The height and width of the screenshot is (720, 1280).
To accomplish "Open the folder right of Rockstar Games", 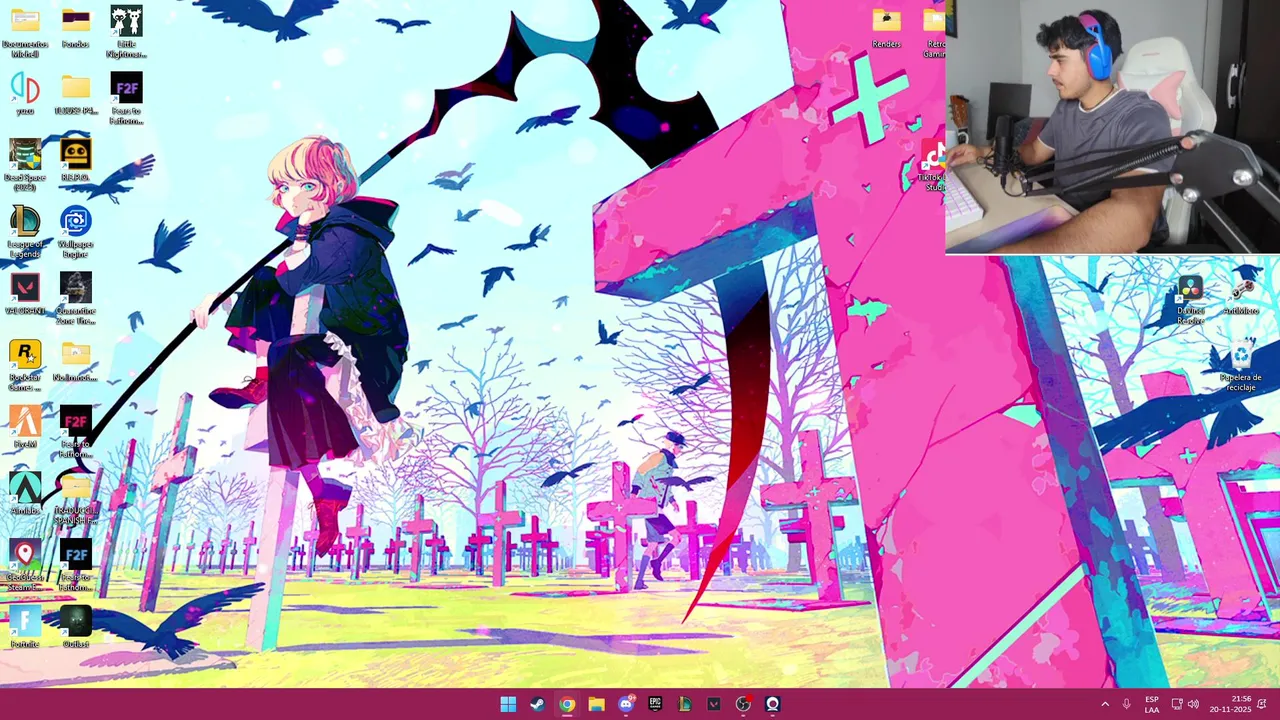I will point(75,361).
